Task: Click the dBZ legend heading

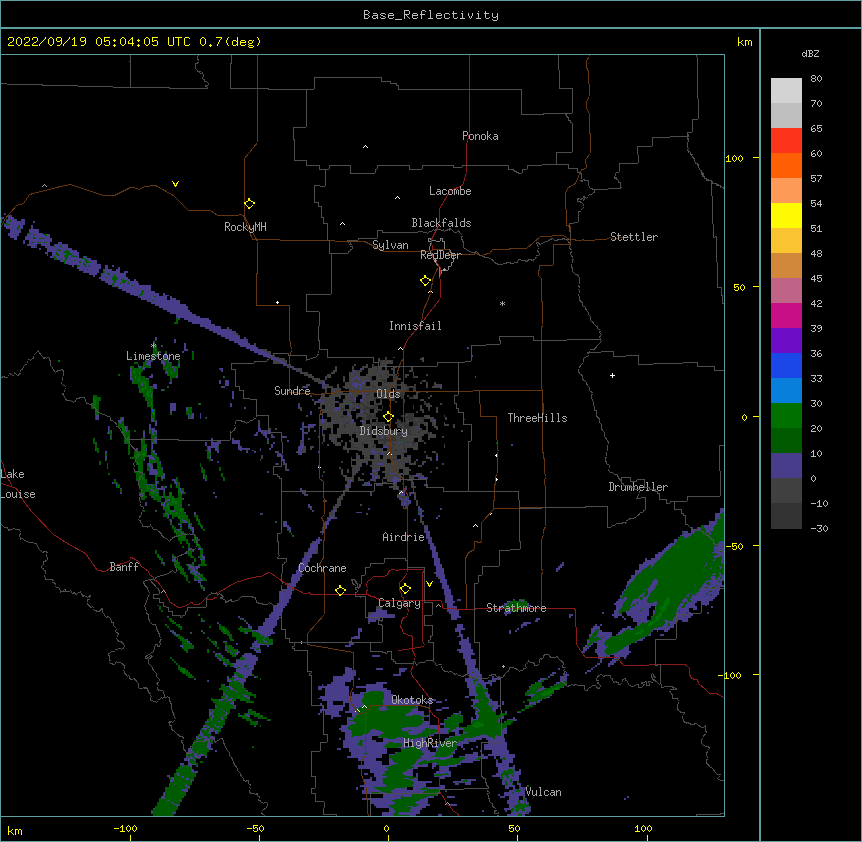Action: (x=810, y=54)
